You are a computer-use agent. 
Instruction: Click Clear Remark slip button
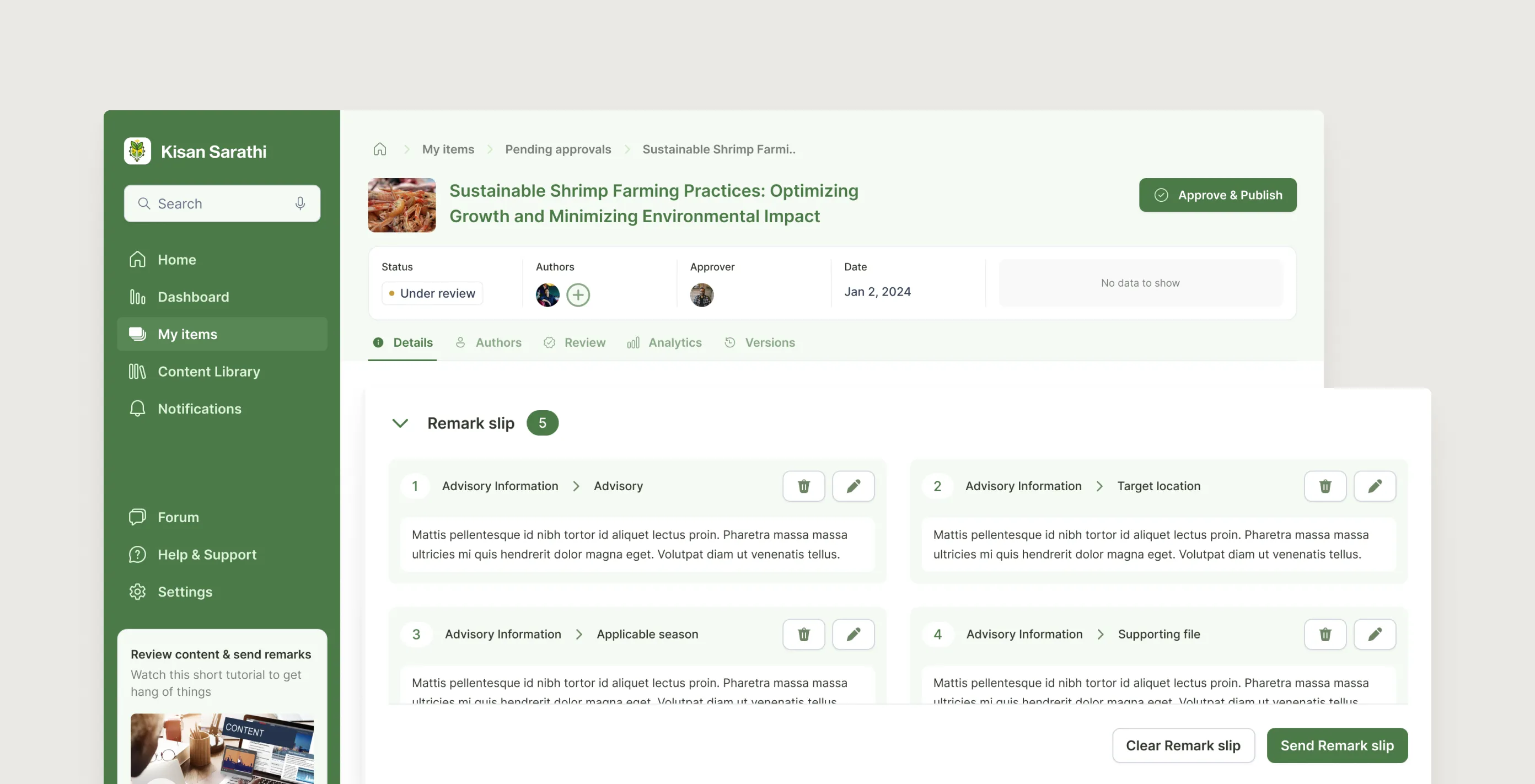coord(1183,745)
